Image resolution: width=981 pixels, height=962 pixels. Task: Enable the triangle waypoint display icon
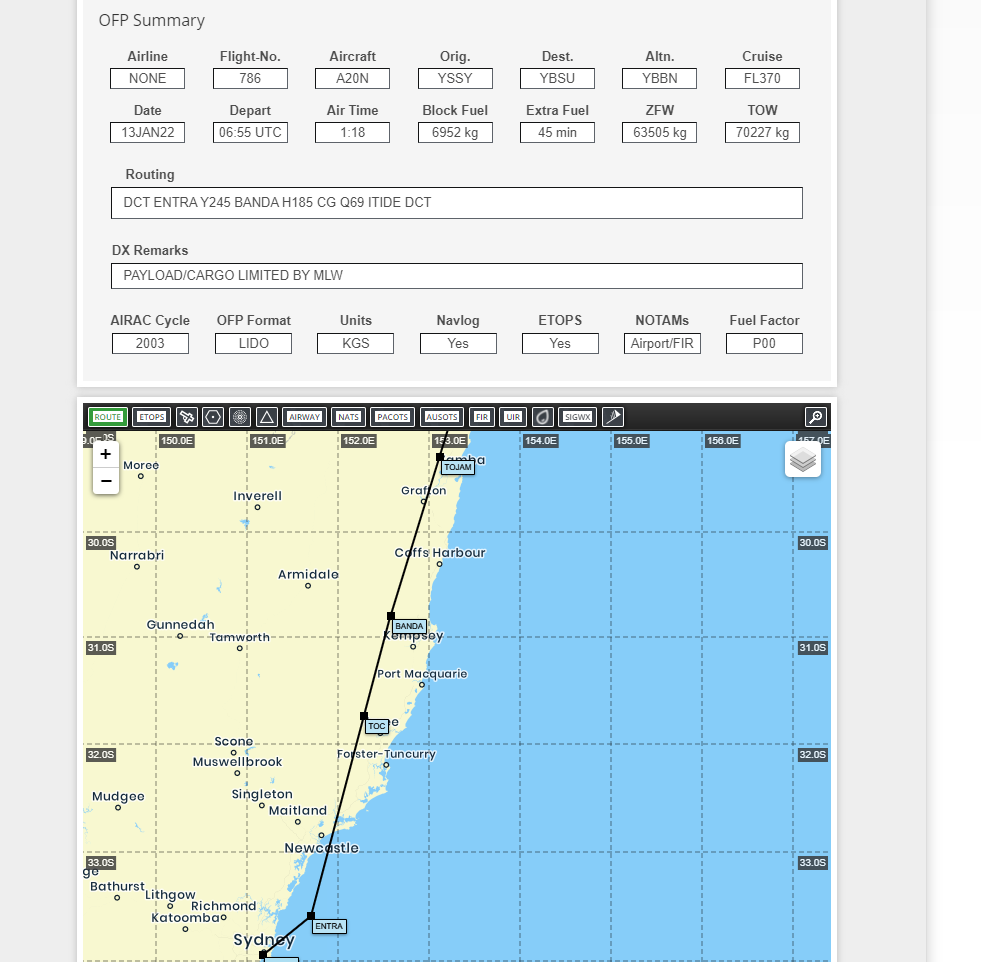[x=266, y=417]
